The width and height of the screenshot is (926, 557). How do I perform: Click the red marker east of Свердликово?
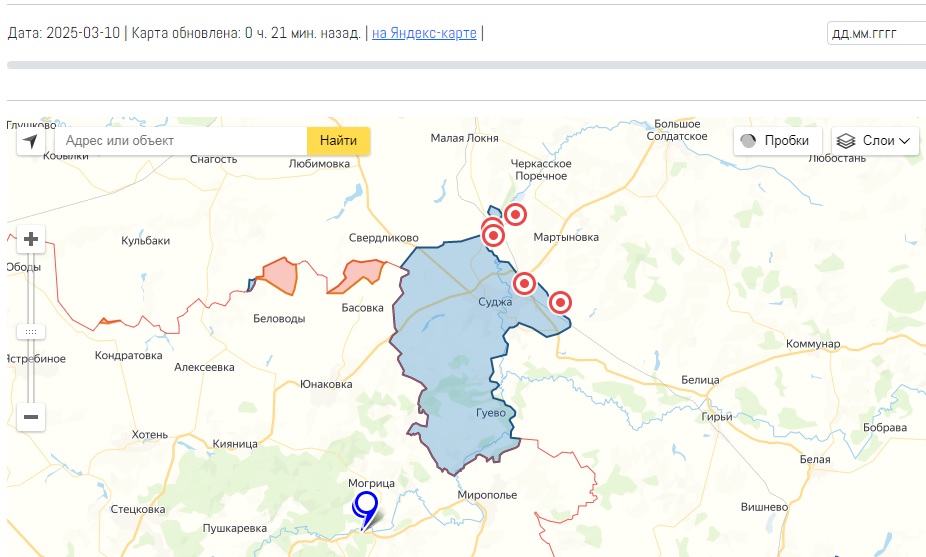(493, 236)
